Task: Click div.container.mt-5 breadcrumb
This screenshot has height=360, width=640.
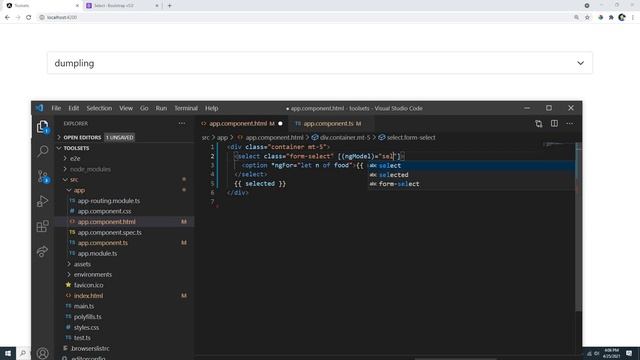Action: (x=341, y=138)
